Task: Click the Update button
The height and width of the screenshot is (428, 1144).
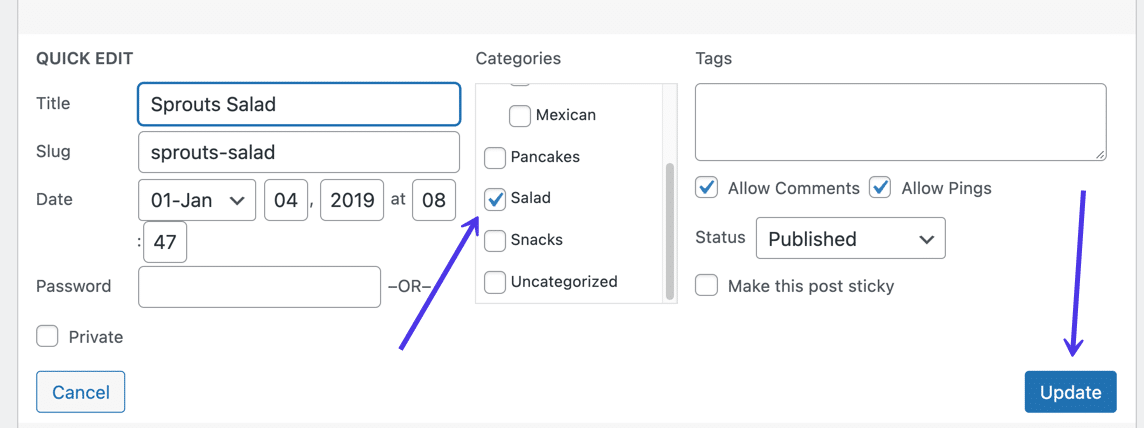Action: coord(1070,393)
